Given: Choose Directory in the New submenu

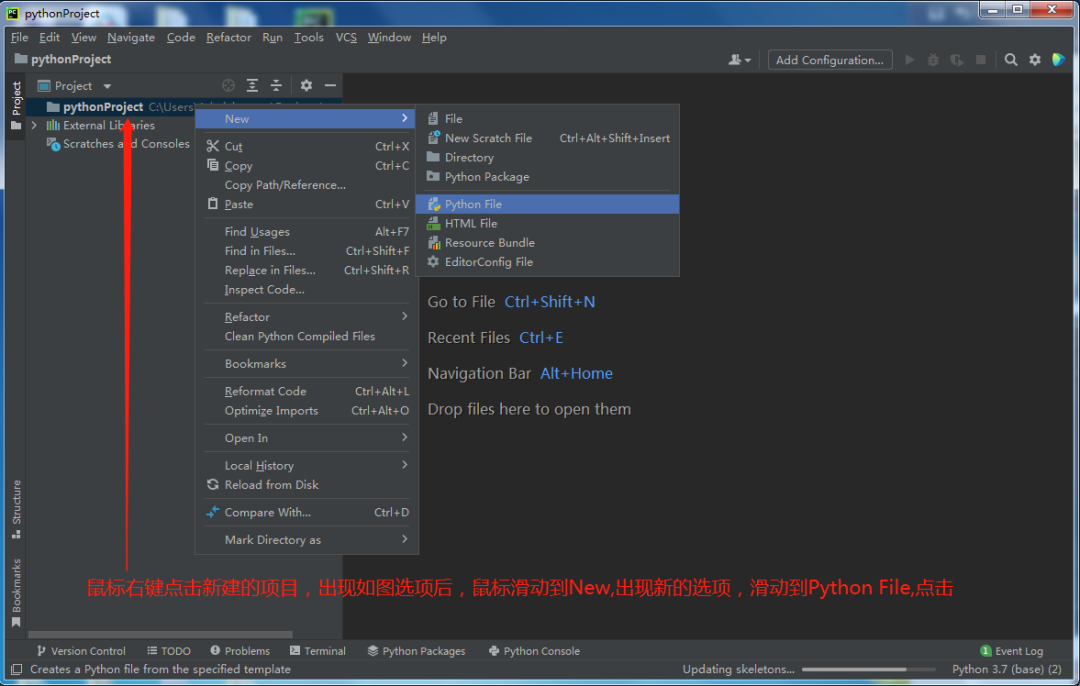Looking at the screenshot, I should [x=548, y=157].
